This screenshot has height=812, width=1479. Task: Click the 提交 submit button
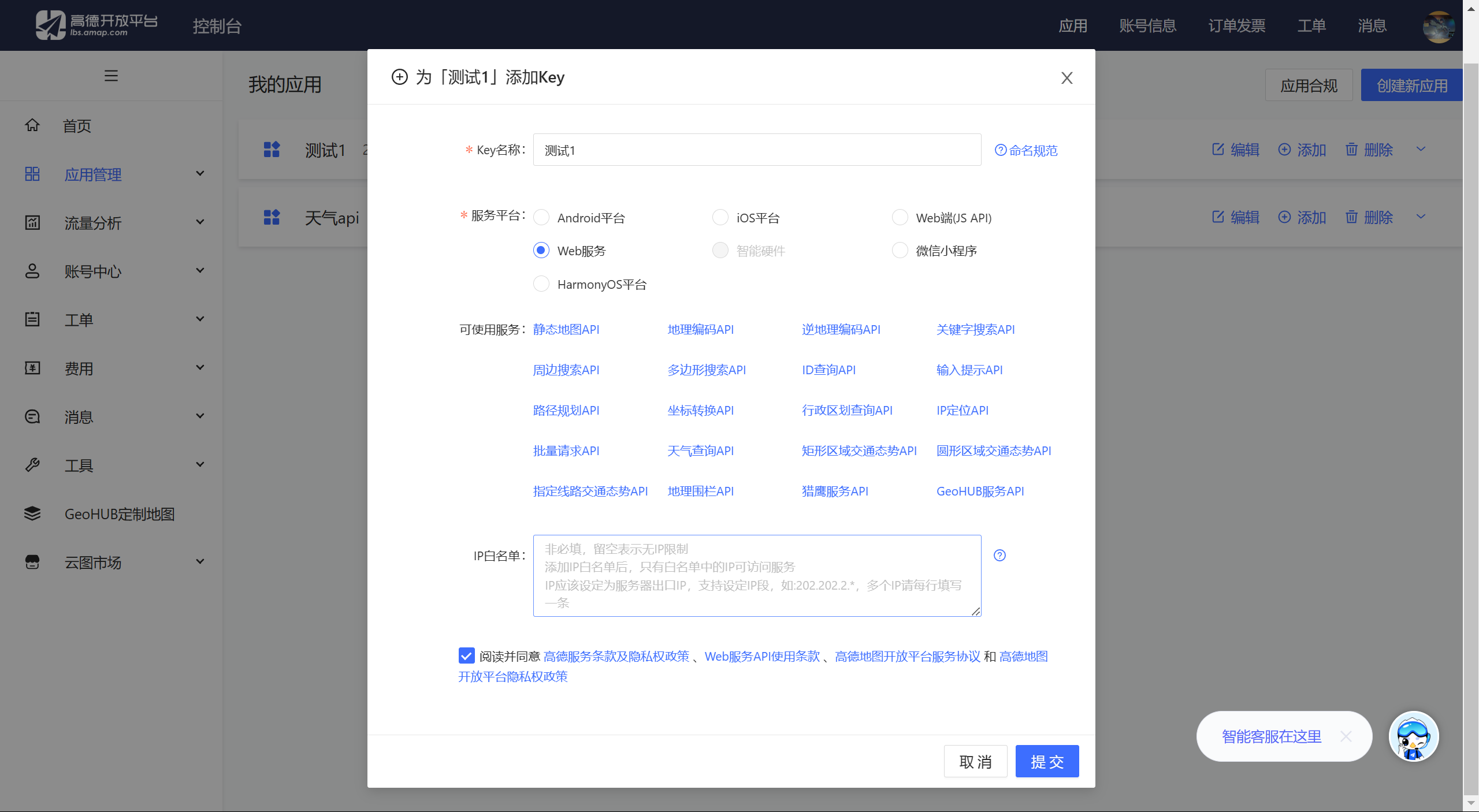(1046, 761)
